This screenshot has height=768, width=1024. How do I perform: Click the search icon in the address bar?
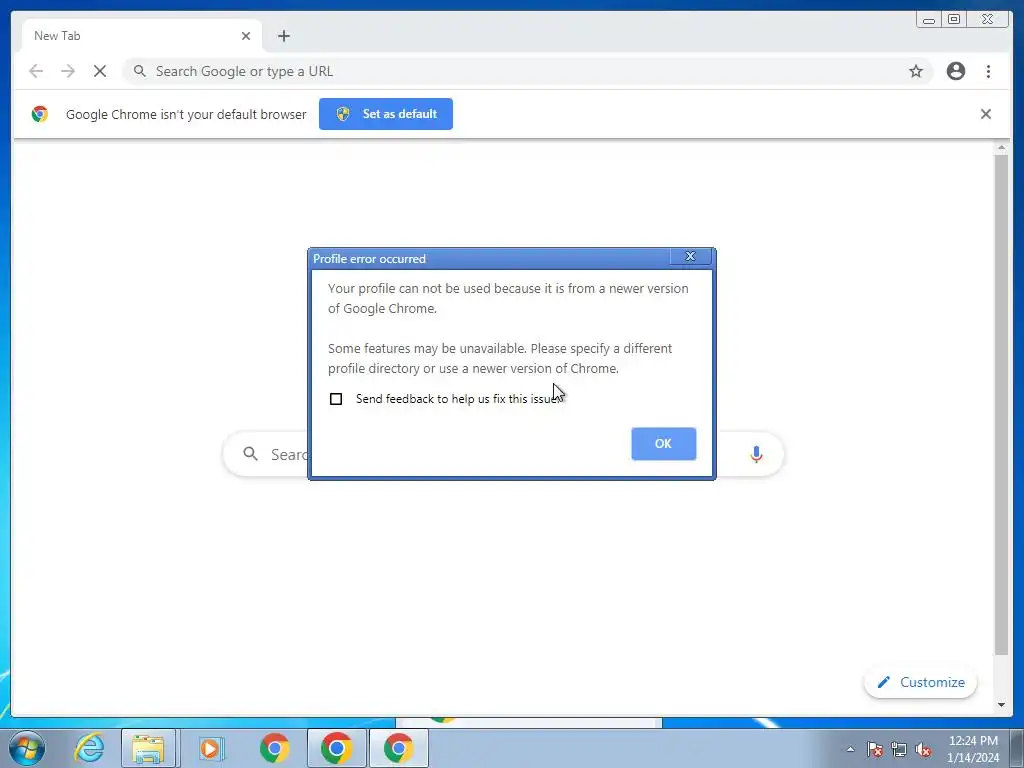[x=140, y=71]
